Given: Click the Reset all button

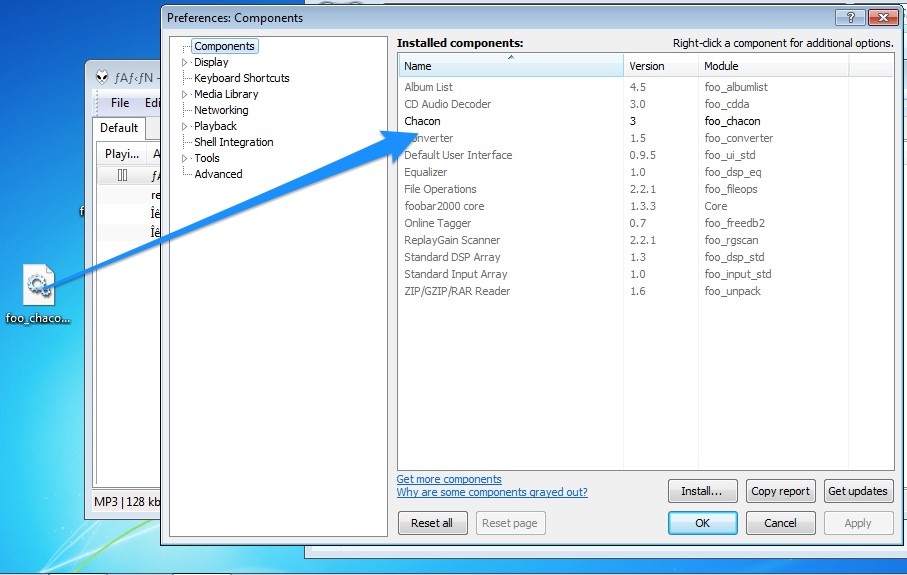Looking at the screenshot, I should [432, 523].
